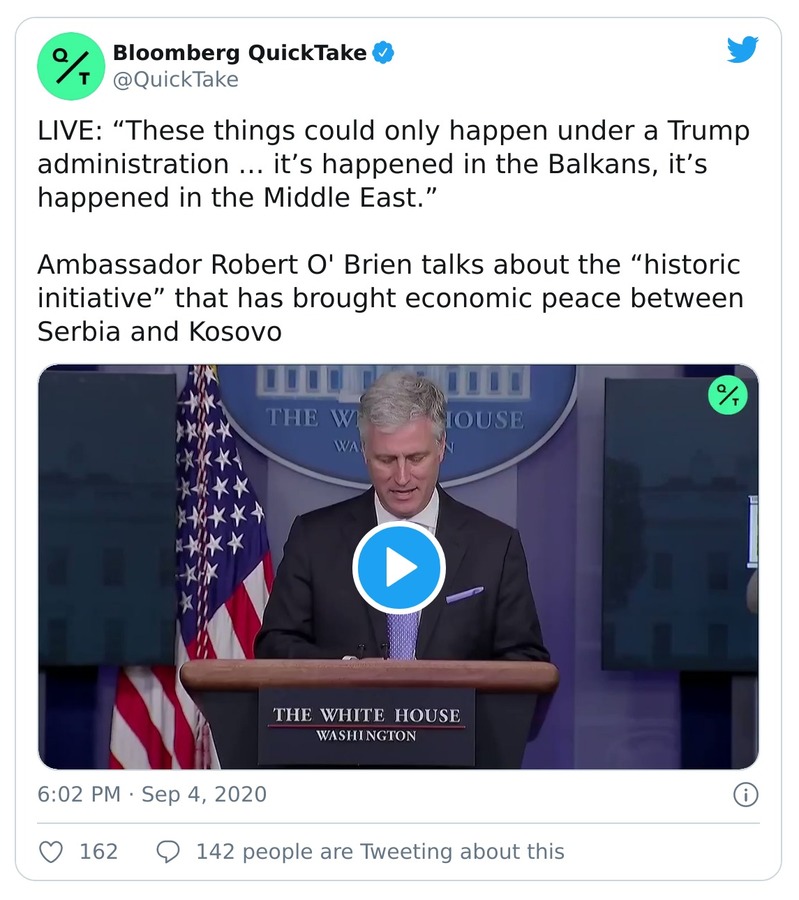Toggle the video play state
Image resolution: width=799 pixels, height=900 pixels.
coord(399,567)
